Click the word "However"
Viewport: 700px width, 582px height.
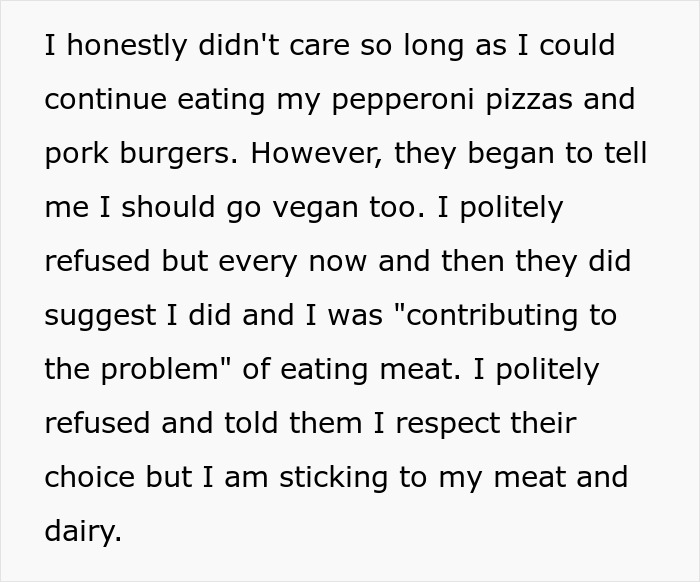click(316, 155)
